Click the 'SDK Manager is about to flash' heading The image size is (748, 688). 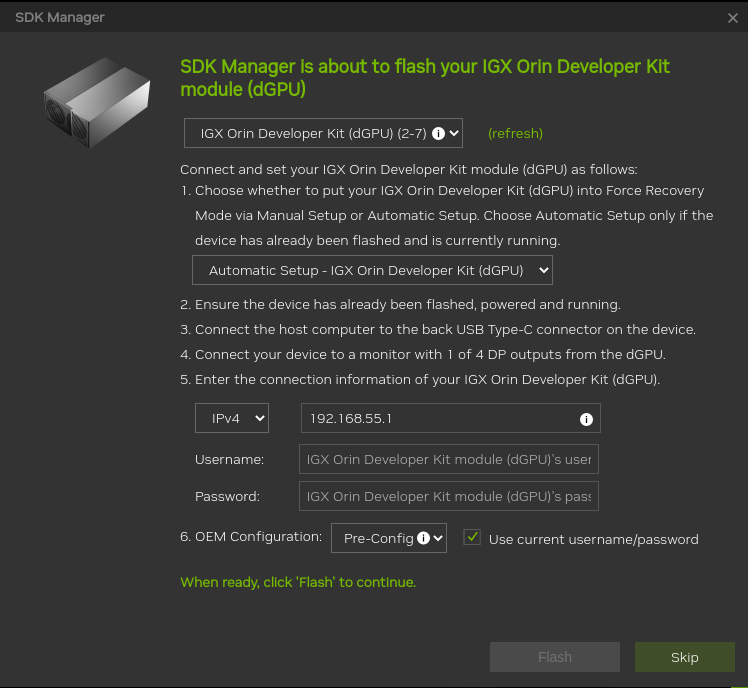click(x=425, y=78)
